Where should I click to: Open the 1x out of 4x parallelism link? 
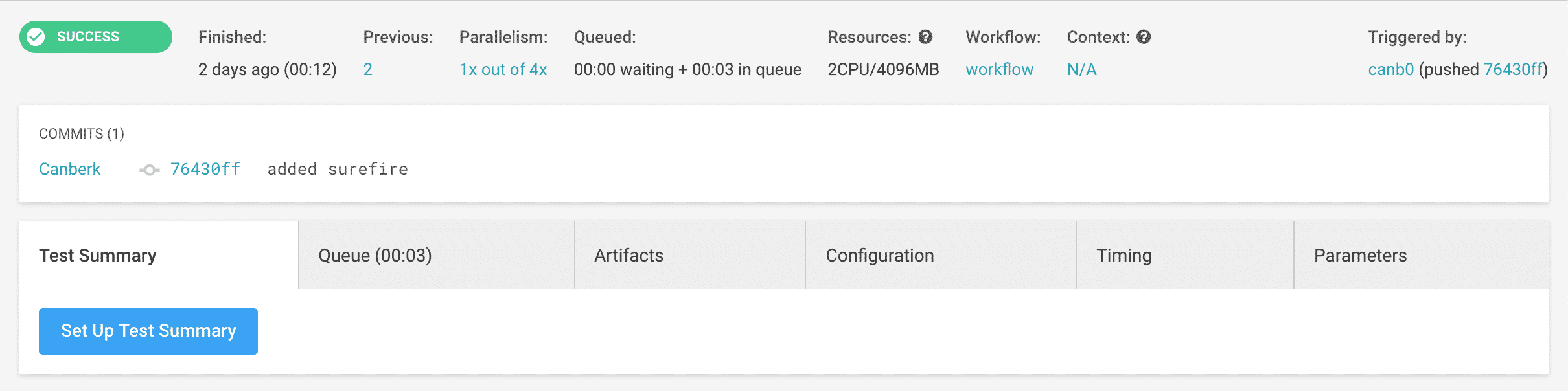[x=503, y=69]
